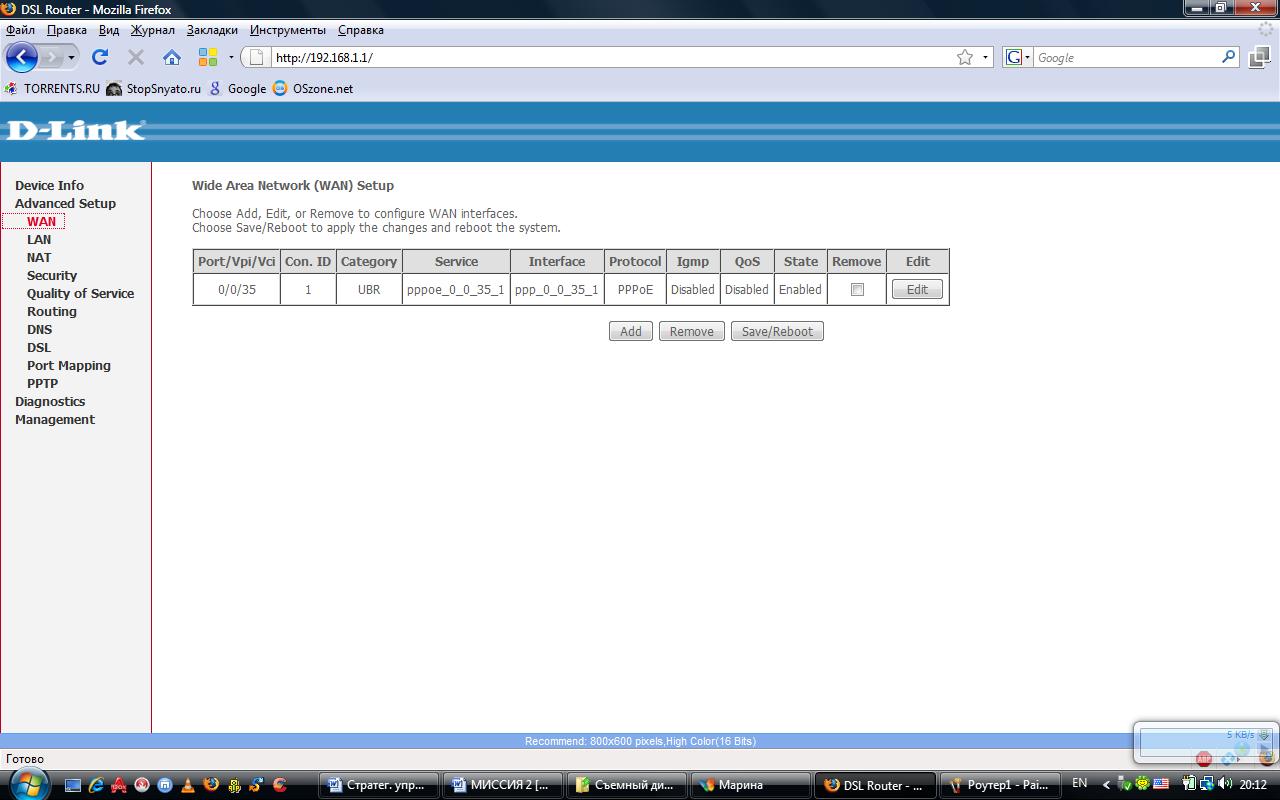Click the Firefox icon in the title bar
Viewport: 1280px width, 800px height.
(9, 9)
